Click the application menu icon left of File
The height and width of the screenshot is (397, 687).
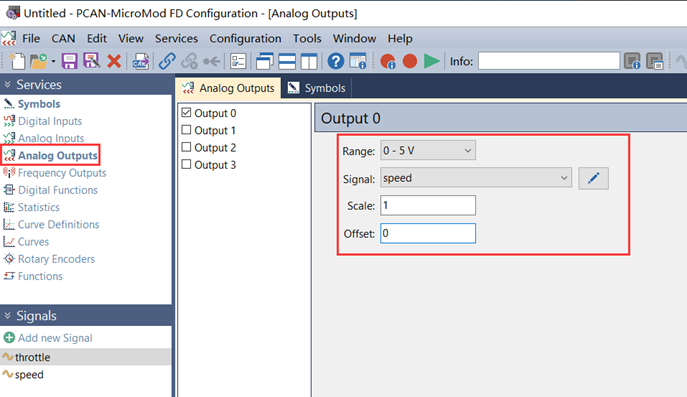[8, 39]
